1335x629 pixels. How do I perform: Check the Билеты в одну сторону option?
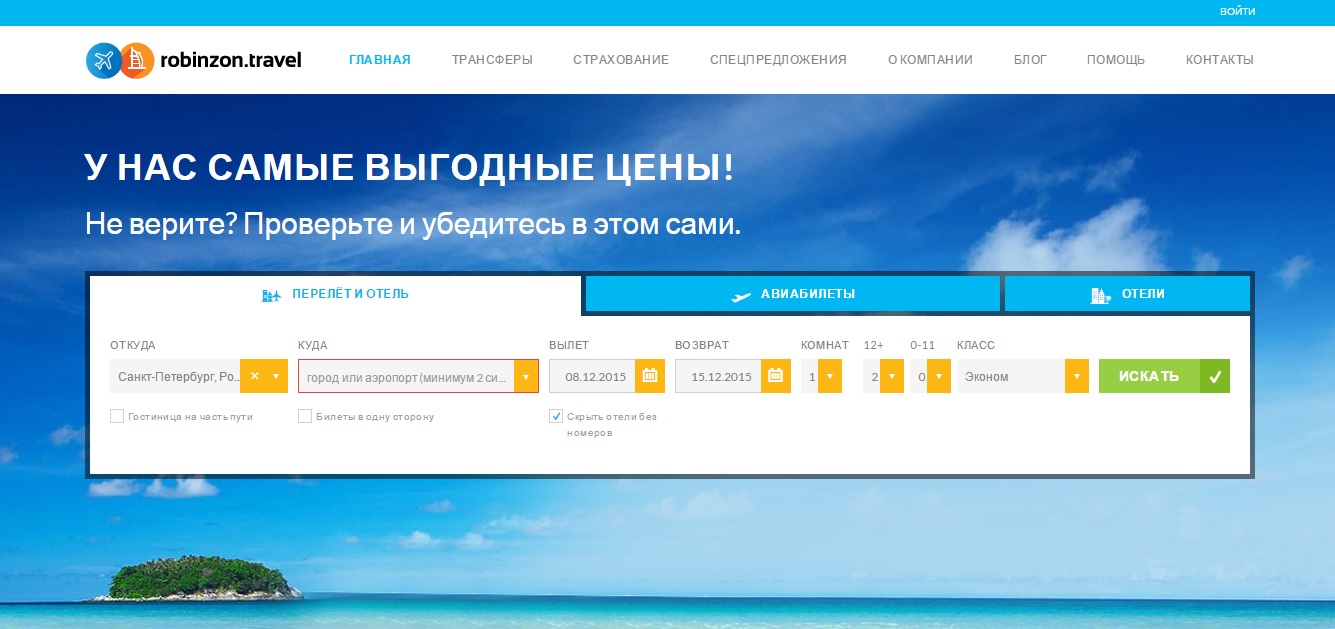click(x=305, y=416)
